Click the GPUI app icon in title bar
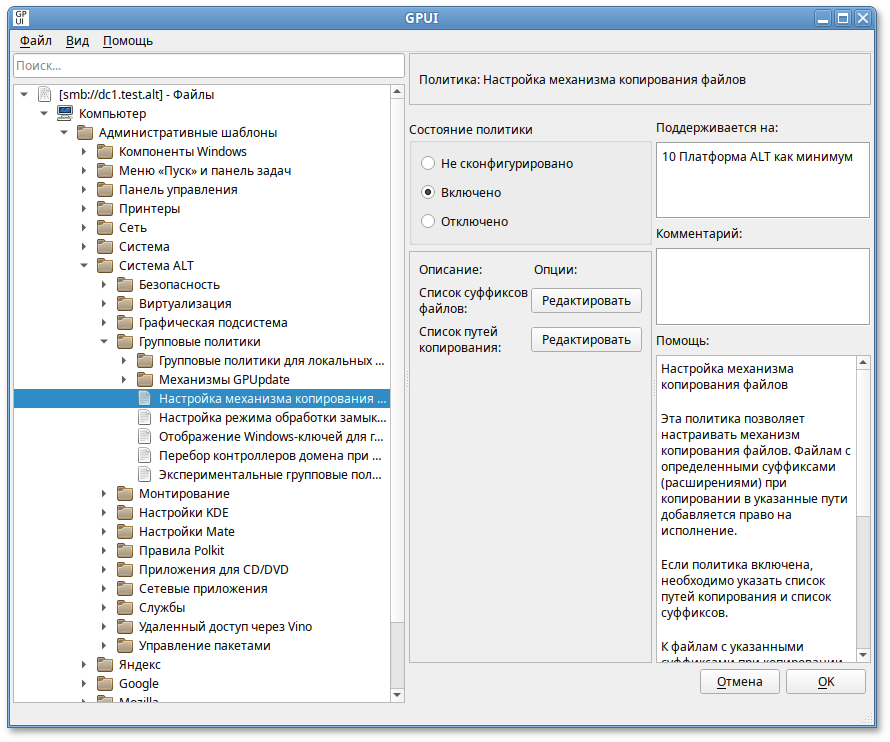 tap(22, 17)
